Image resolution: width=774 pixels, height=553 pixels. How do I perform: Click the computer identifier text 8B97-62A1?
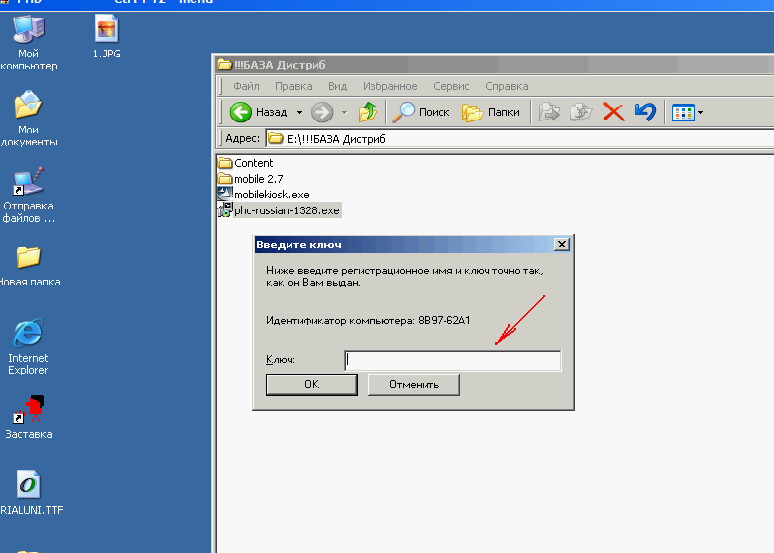(444, 320)
